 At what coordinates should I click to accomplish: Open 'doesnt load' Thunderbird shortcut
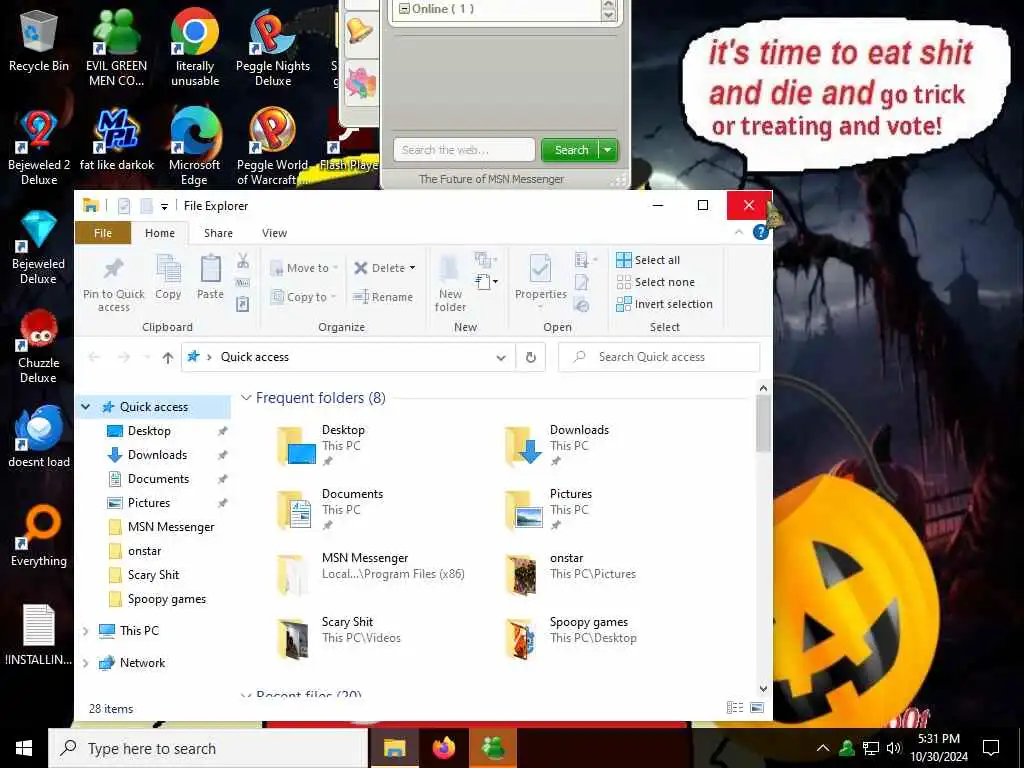pyautogui.click(x=39, y=438)
